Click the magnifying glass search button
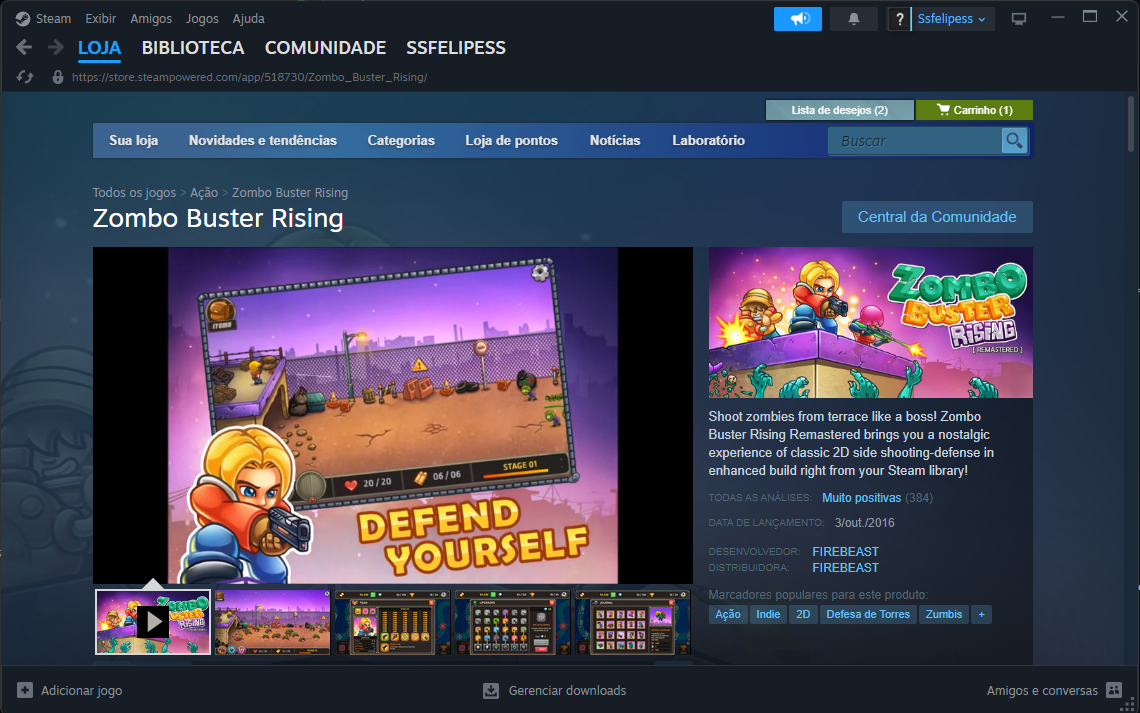1140x713 pixels. point(1014,140)
